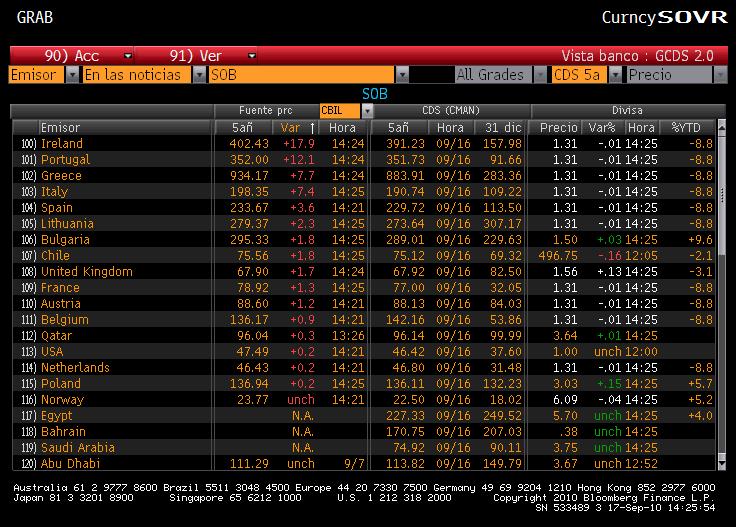
Task: Click the %YTD column header
Action: point(687,128)
